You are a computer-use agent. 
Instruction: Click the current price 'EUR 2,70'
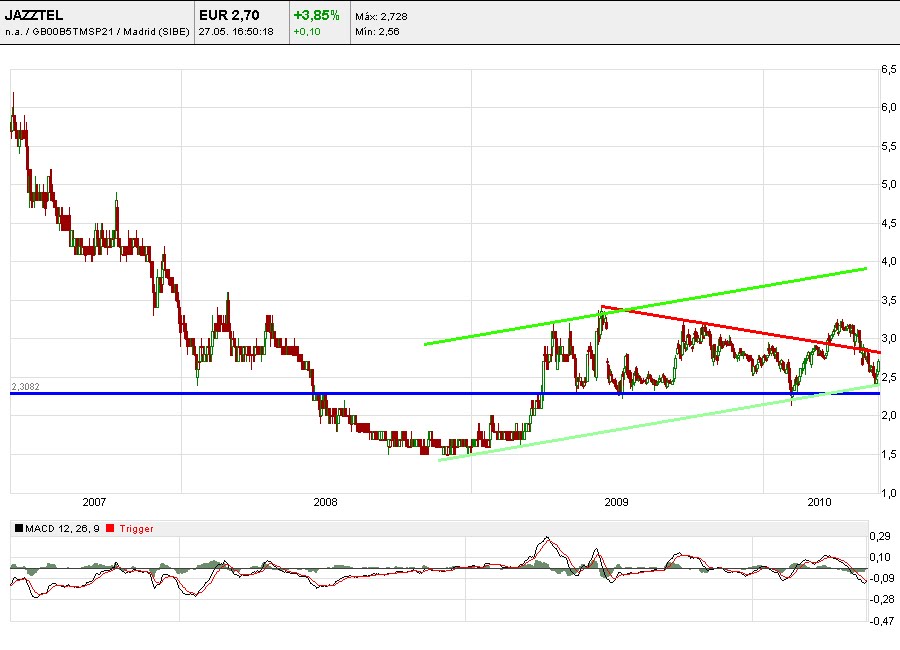(229, 15)
